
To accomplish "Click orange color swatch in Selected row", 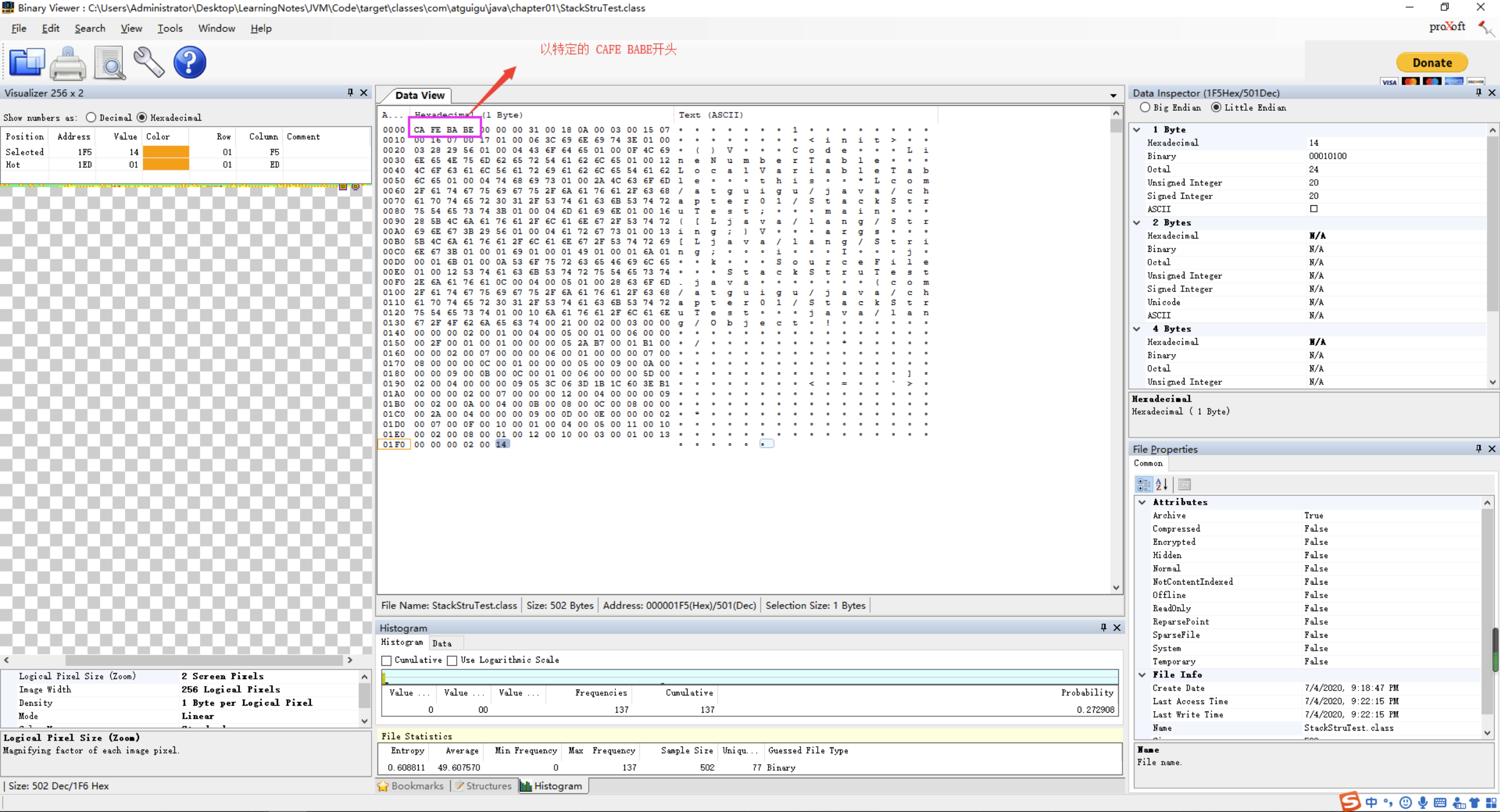I will [x=166, y=152].
